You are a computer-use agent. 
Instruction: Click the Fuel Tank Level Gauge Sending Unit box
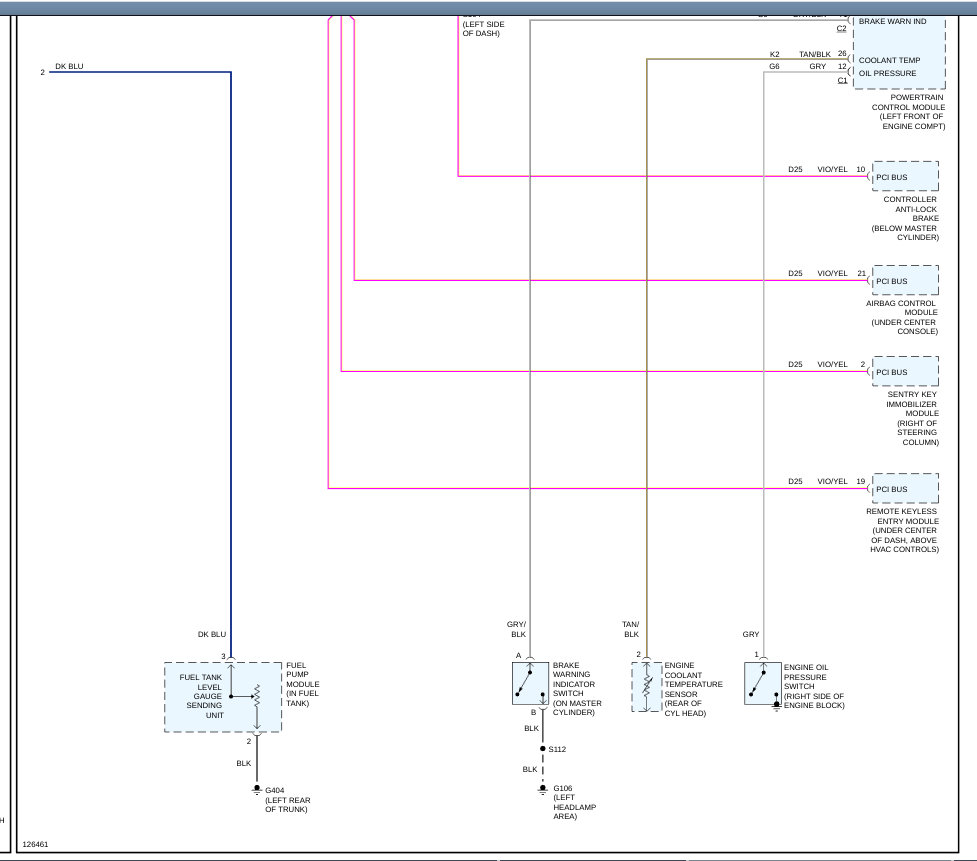(x=223, y=697)
